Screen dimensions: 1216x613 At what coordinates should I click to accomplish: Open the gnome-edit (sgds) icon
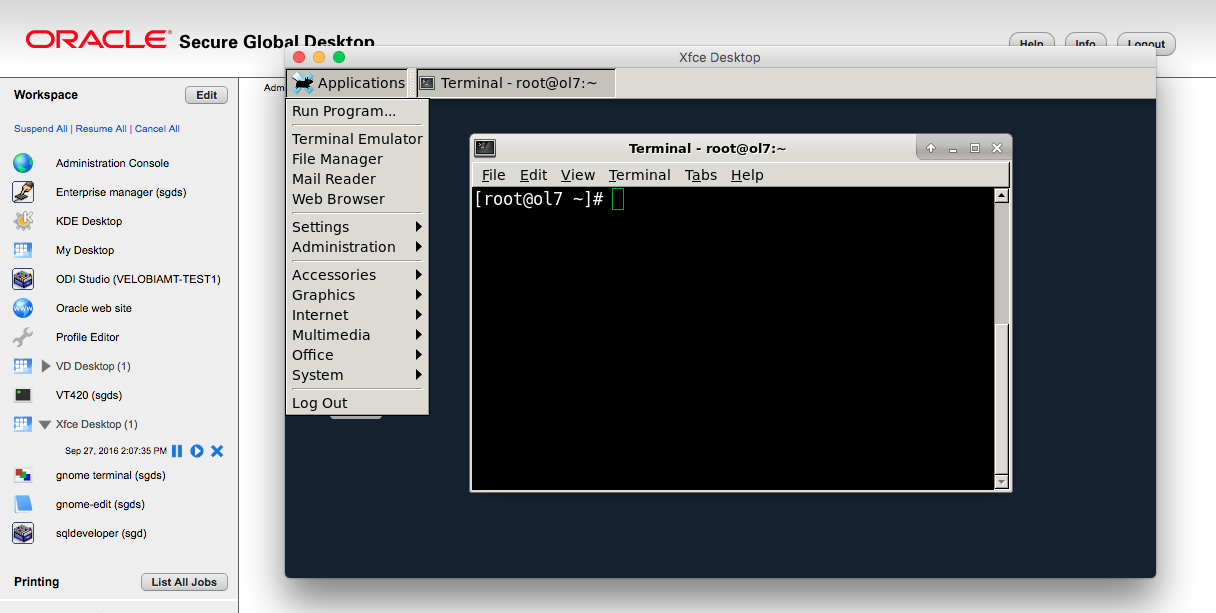click(x=23, y=504)
